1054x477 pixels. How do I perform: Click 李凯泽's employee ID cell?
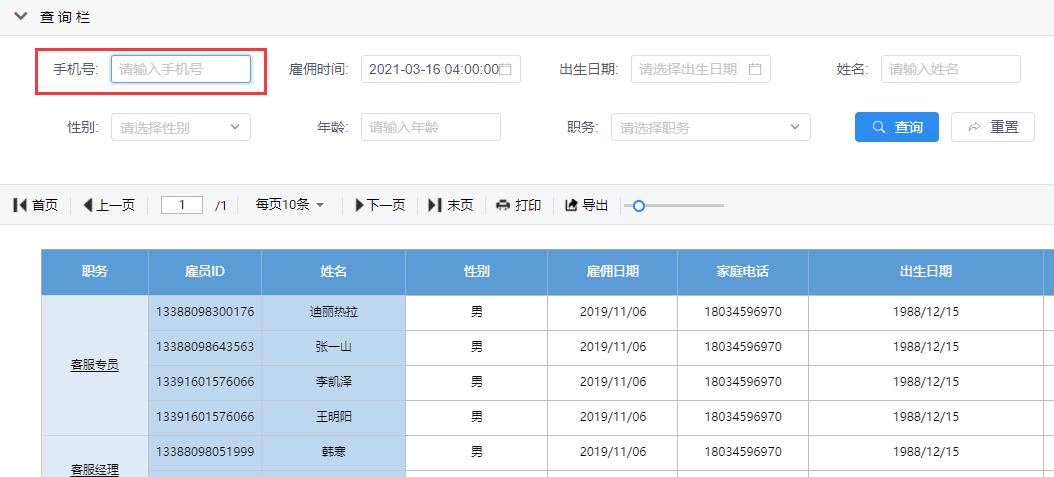pos(205,382)
